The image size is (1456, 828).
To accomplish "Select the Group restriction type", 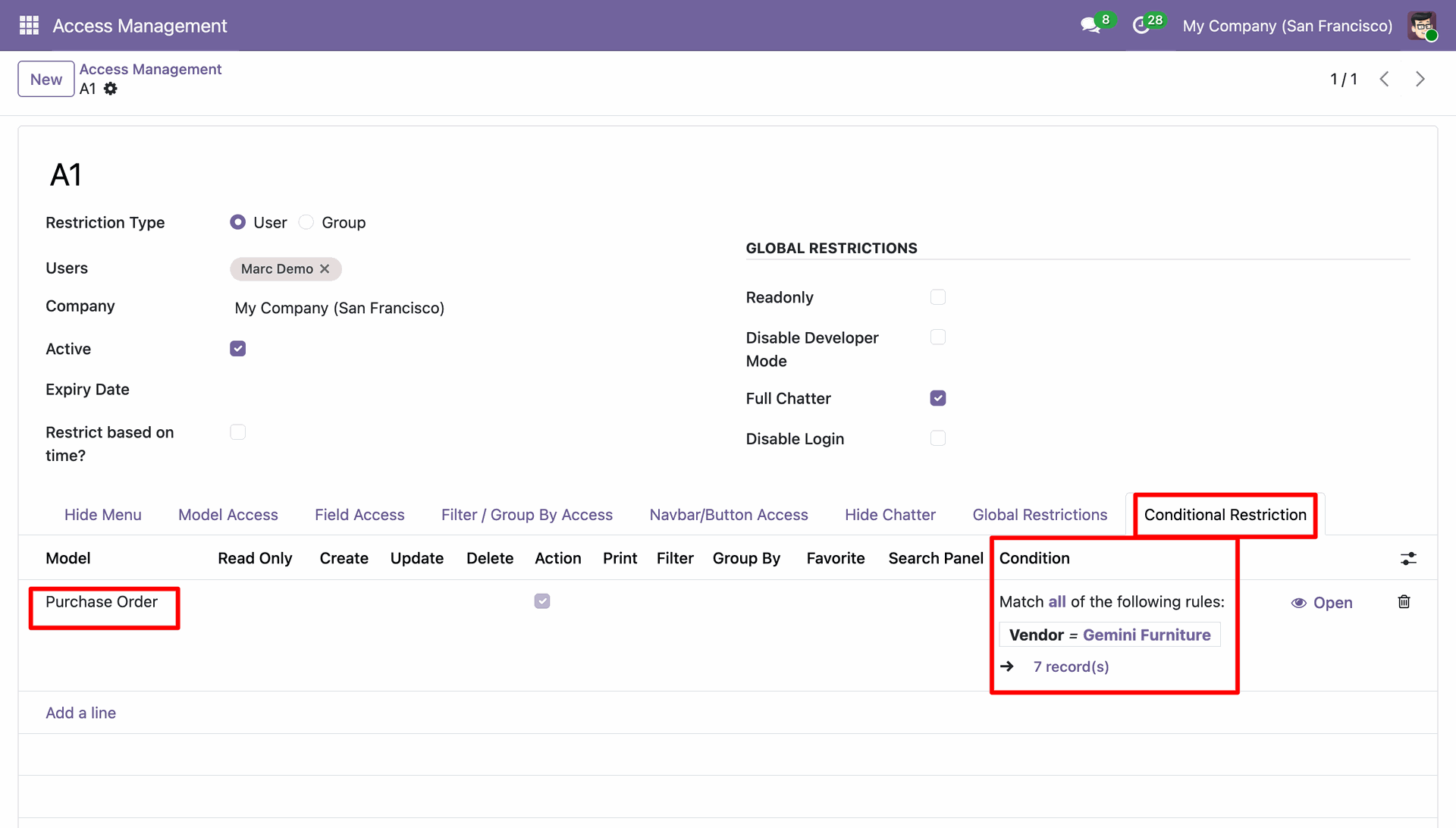I will (x=306, y=222).
